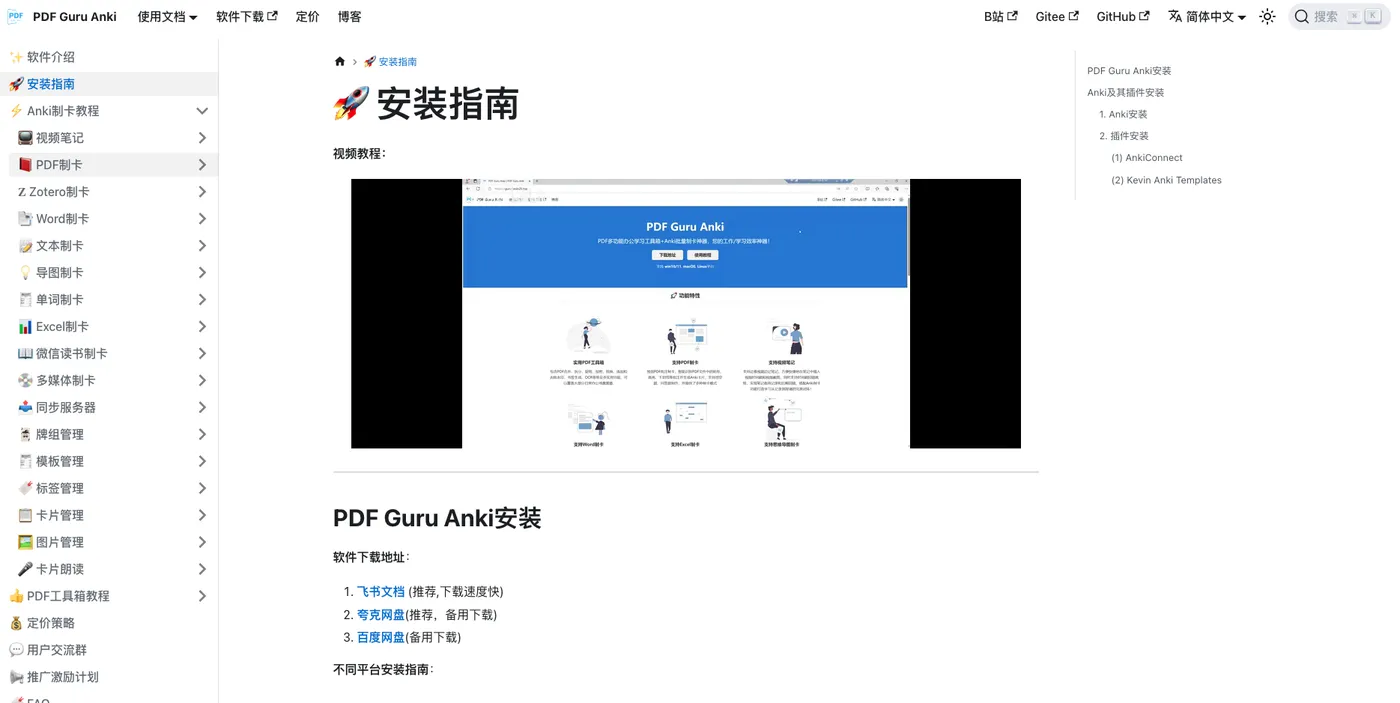Click the sparkle icon beside 软件介绍

coord(16,57)
